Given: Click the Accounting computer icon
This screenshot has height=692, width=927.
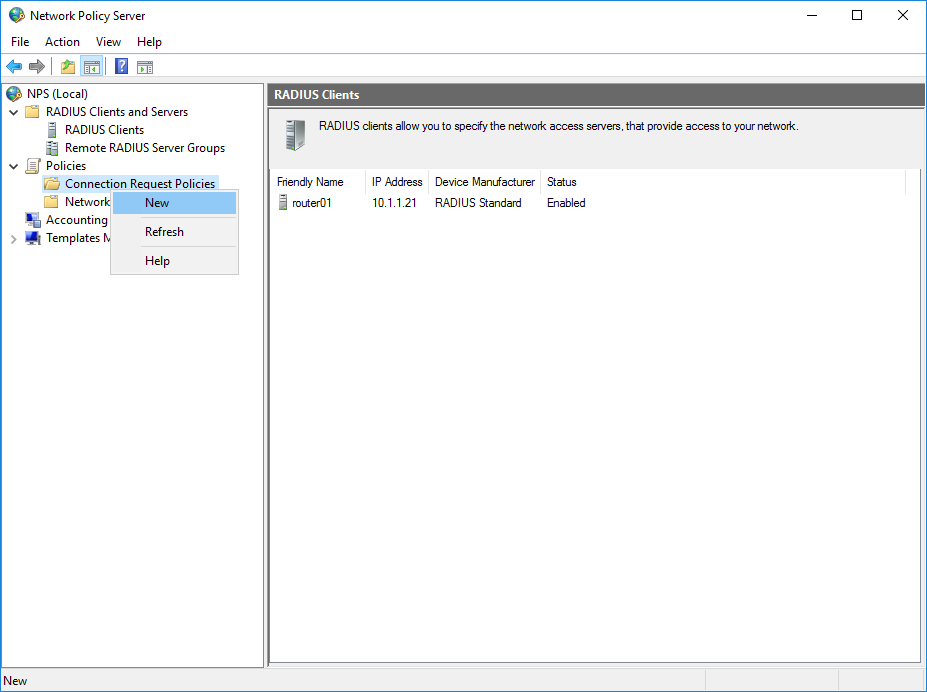Looking at the screenshot, I should click(34, 219).
